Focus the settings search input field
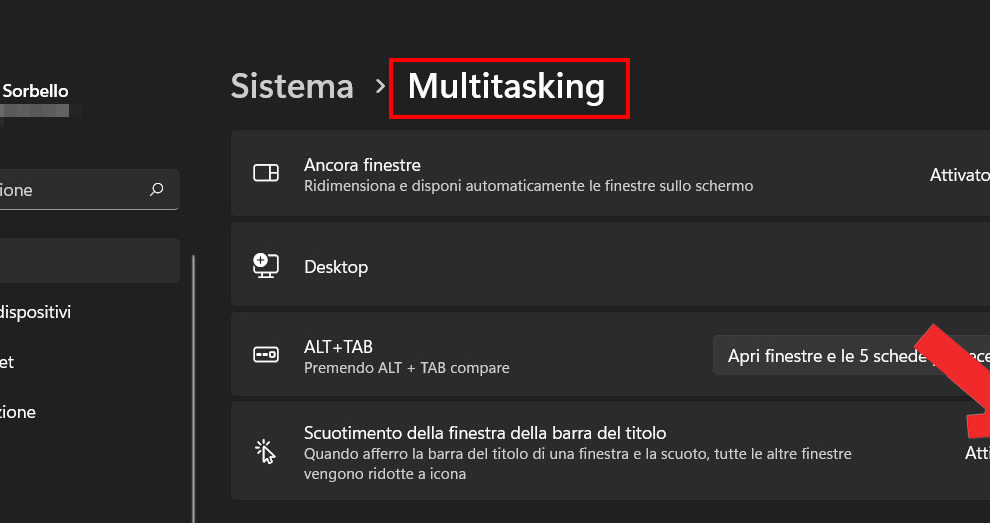 70,189
